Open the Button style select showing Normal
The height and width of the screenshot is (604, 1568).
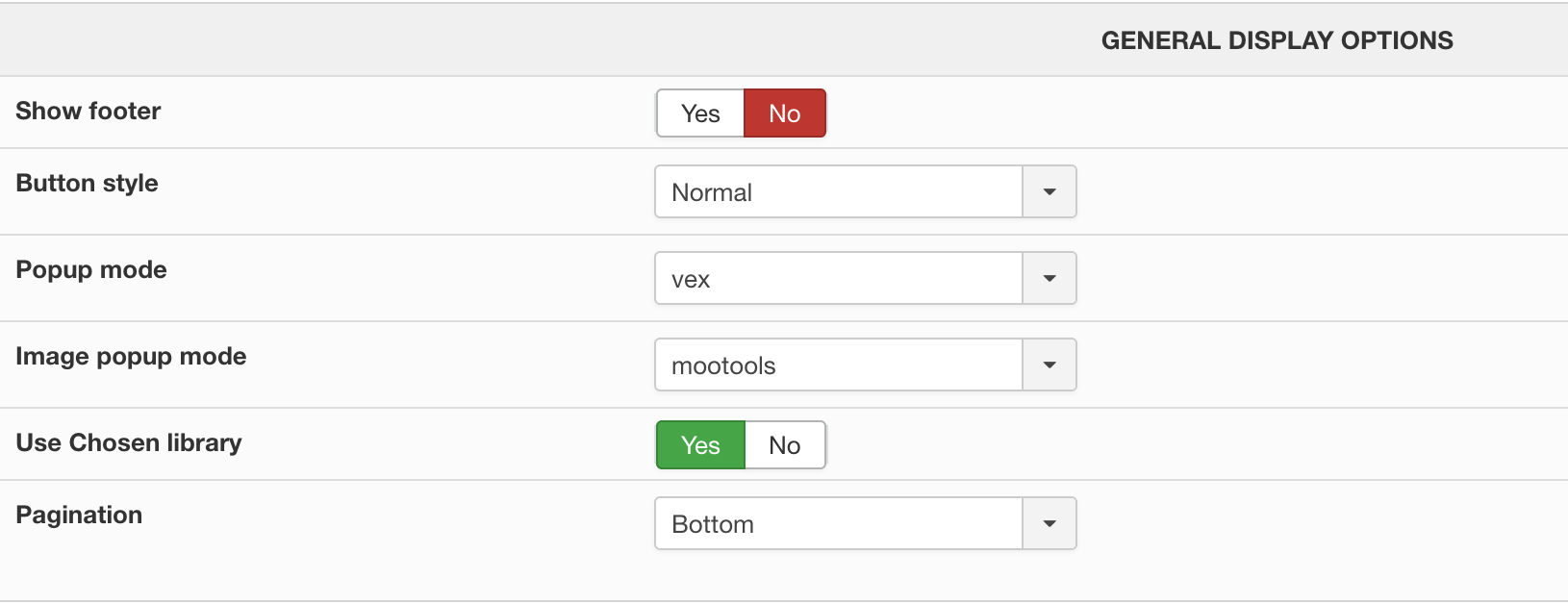[838, 192]
